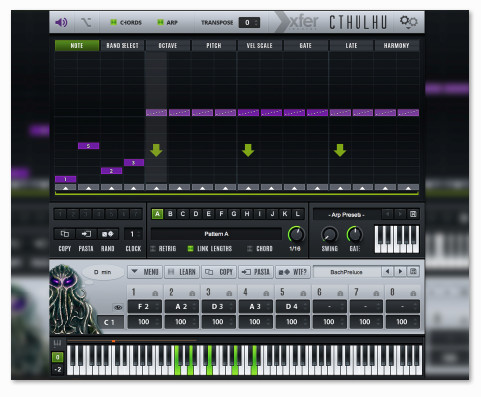
Task: Adjust the Swing knob
Action: 329,235
